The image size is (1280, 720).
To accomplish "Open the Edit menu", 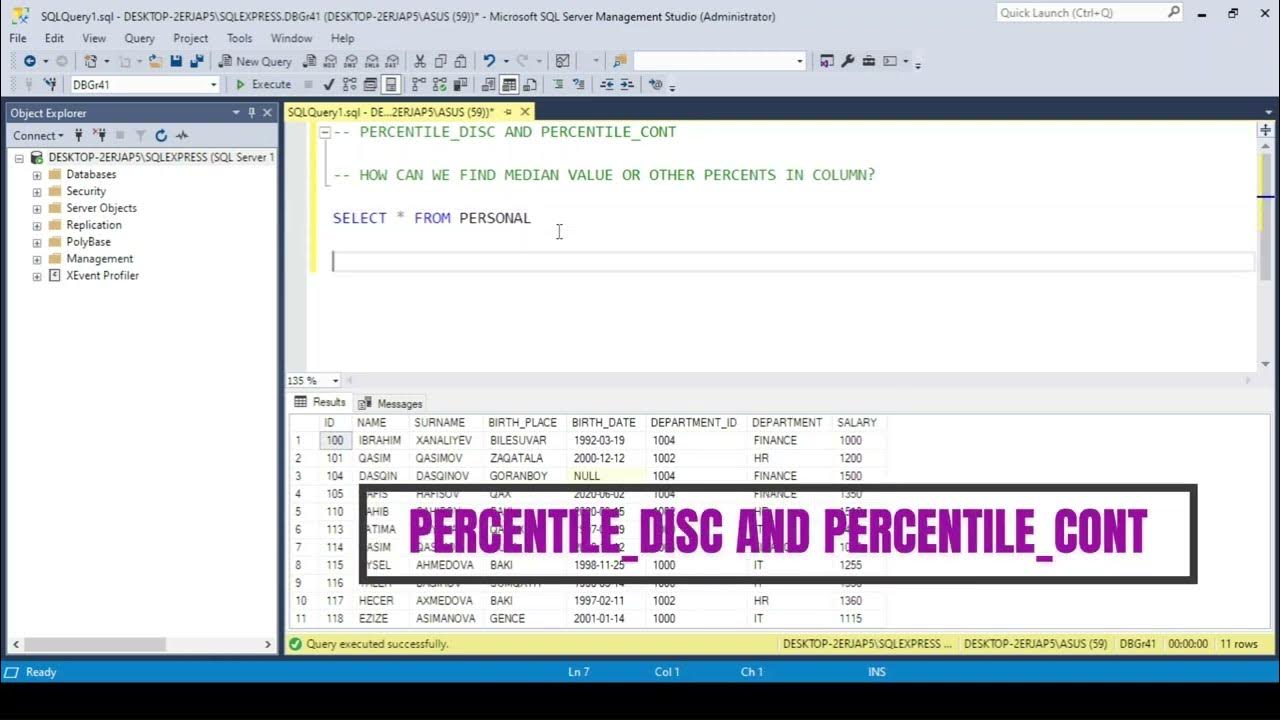I will click(54, 38).
